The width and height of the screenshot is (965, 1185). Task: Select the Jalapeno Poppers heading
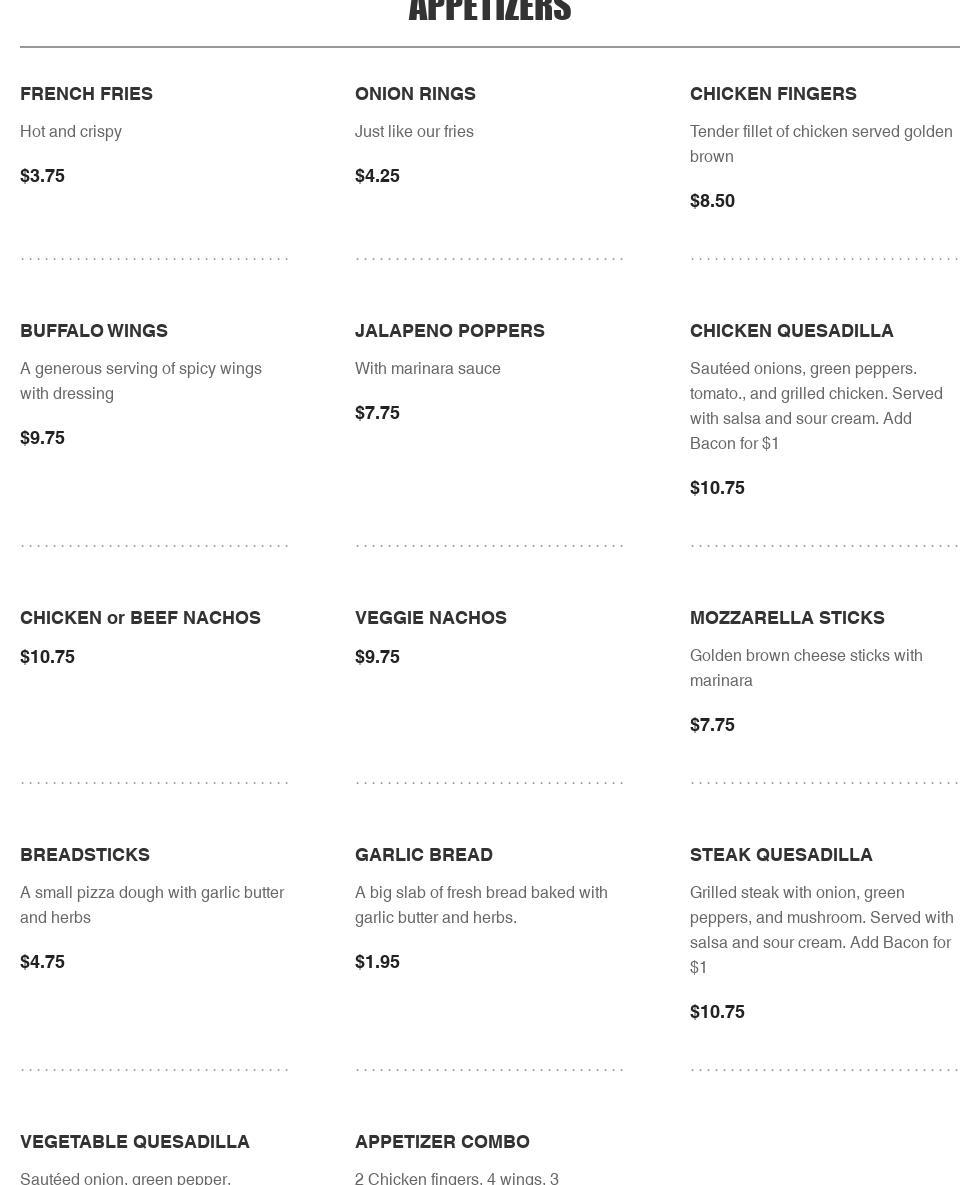click(449, 331)
